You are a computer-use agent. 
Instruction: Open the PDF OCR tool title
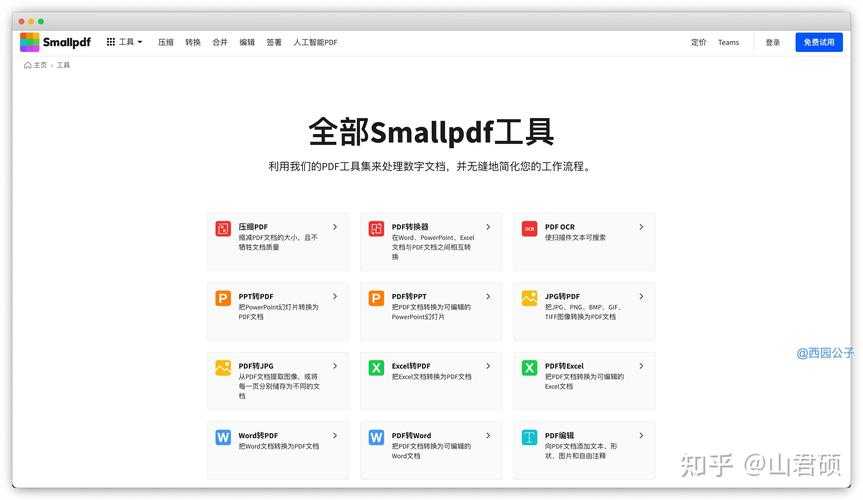pos(560,227)
